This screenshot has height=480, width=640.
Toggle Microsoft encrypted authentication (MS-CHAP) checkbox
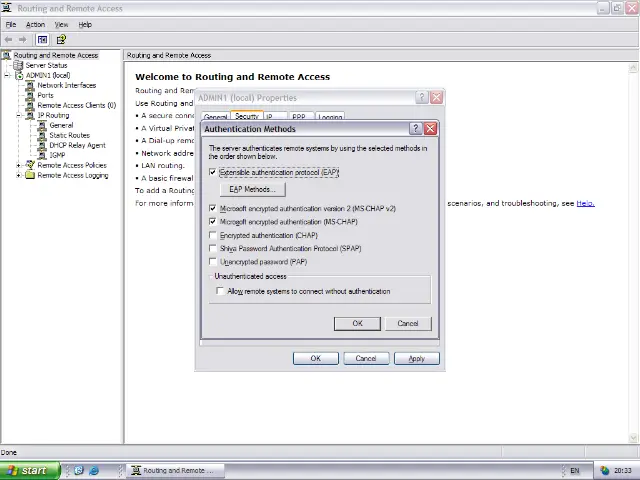click(x=213, y=222)
